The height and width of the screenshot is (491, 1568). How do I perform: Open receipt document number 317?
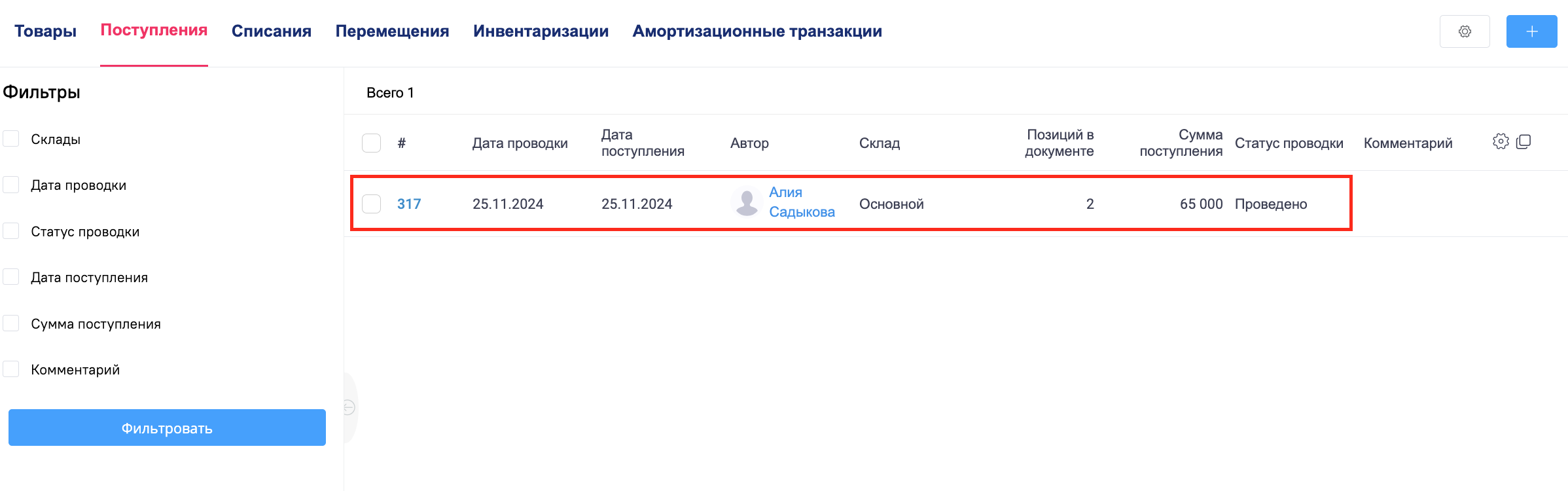click(x=409, y=204)
